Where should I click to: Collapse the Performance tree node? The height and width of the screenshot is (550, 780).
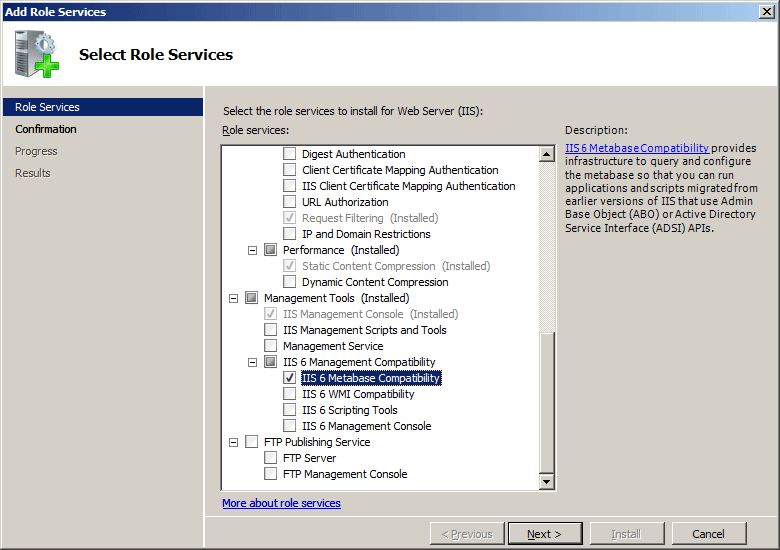pyautogui.click(x=253, y=250)
